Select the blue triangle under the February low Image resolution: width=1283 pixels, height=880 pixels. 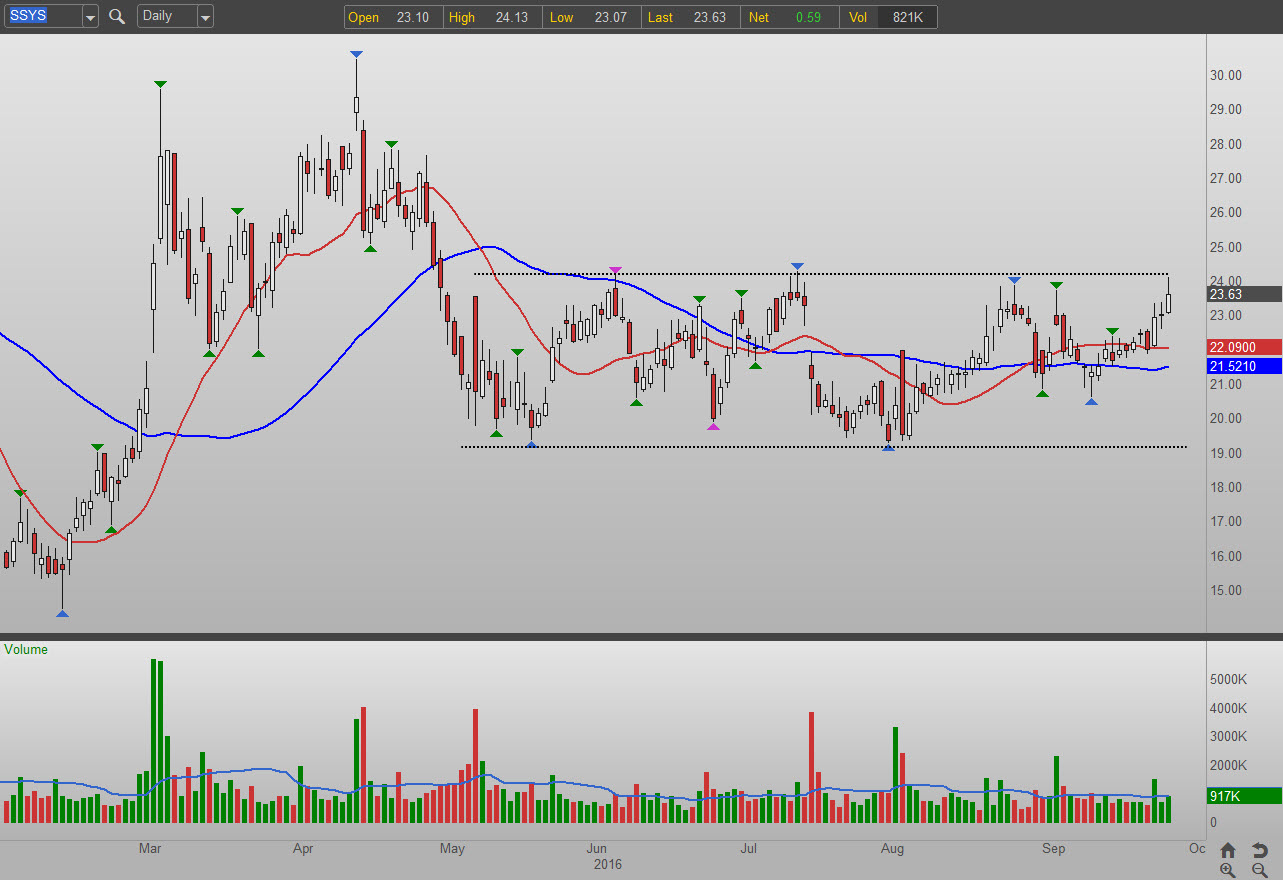click(x=62, y=613)
